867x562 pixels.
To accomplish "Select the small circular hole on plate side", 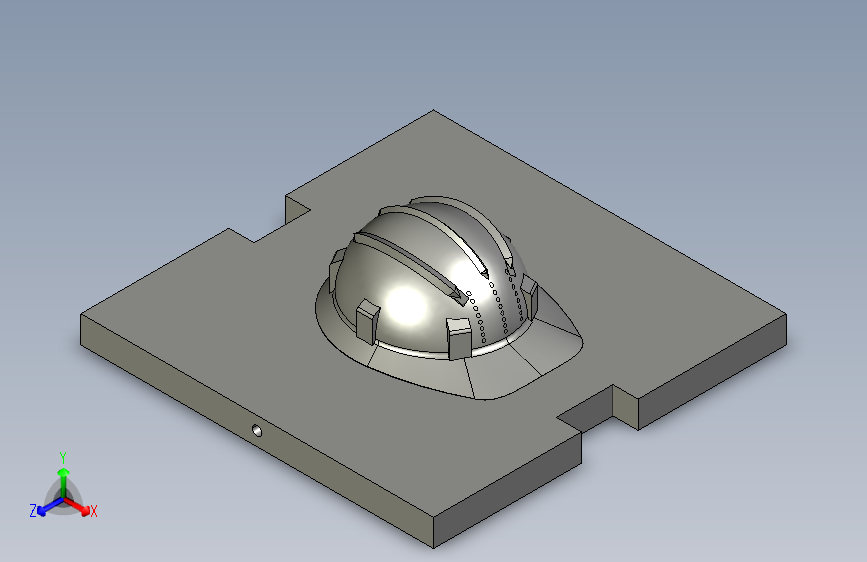I will tap(257, 430).
